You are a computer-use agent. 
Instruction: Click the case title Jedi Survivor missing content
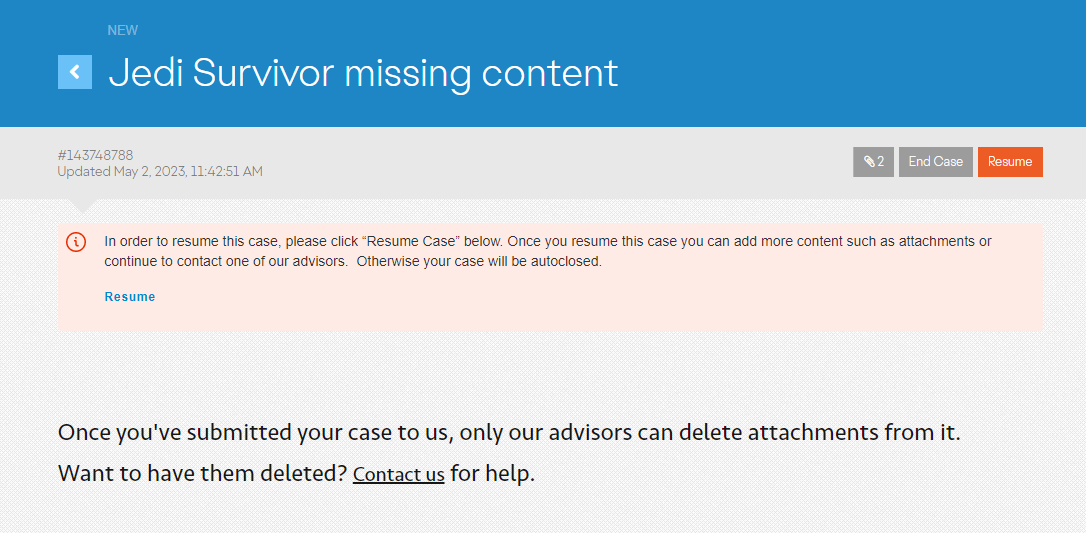tap(363, 73)
